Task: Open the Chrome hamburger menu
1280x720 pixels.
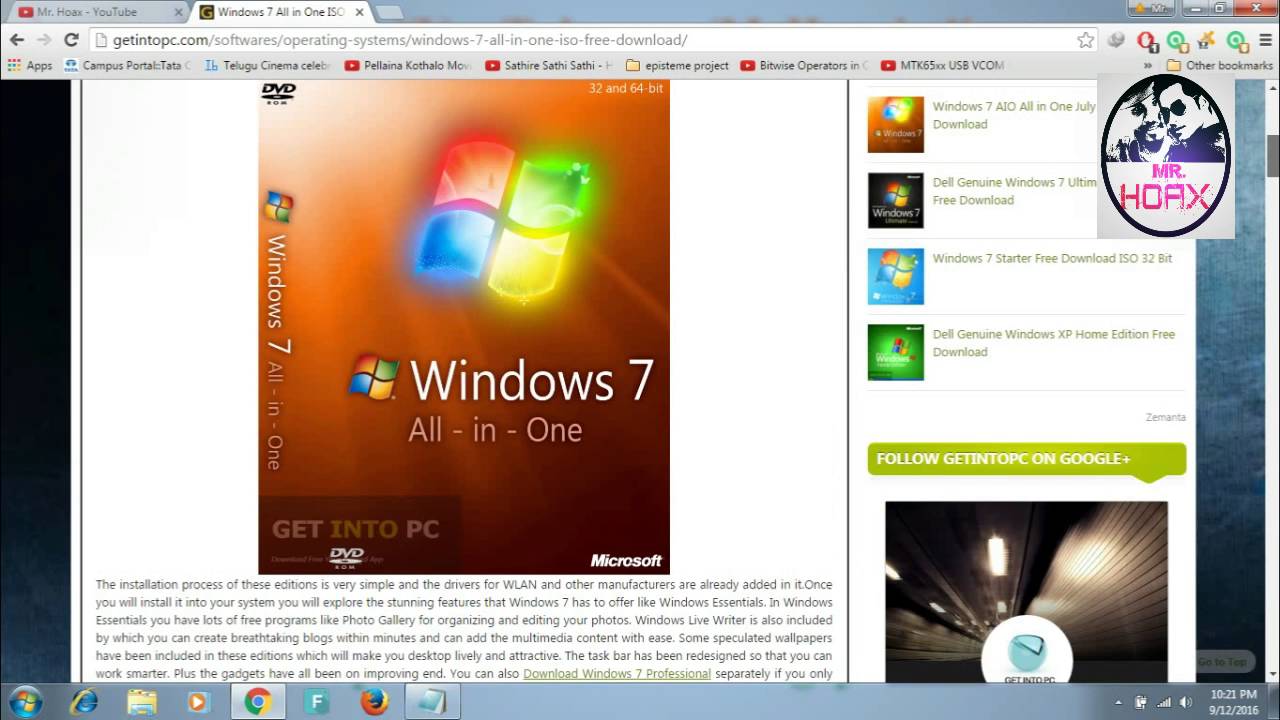Action: (x=1265, y=40)
